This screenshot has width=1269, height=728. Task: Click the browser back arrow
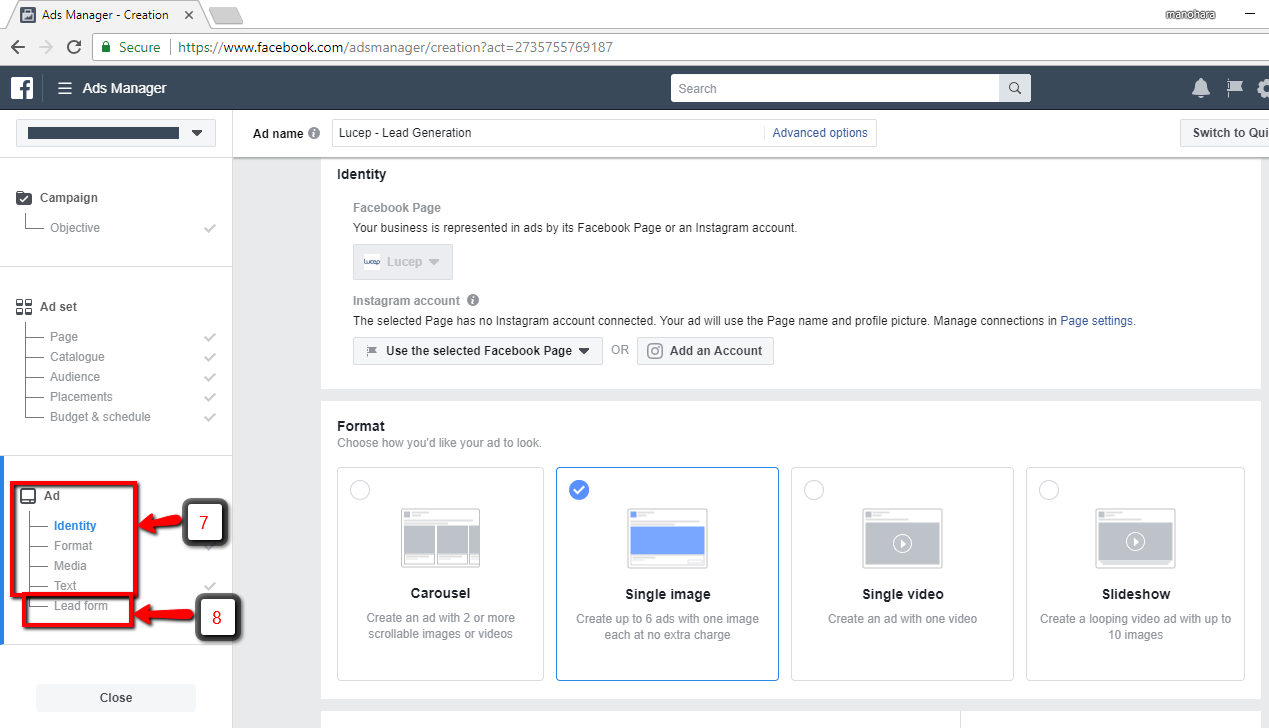click(18, 47)
